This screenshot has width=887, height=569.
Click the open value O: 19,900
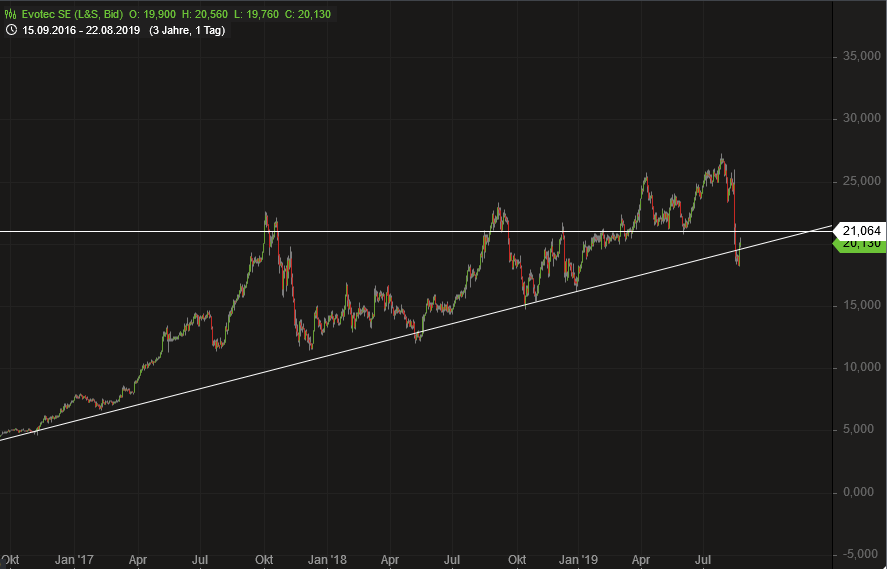coord(152,14)
